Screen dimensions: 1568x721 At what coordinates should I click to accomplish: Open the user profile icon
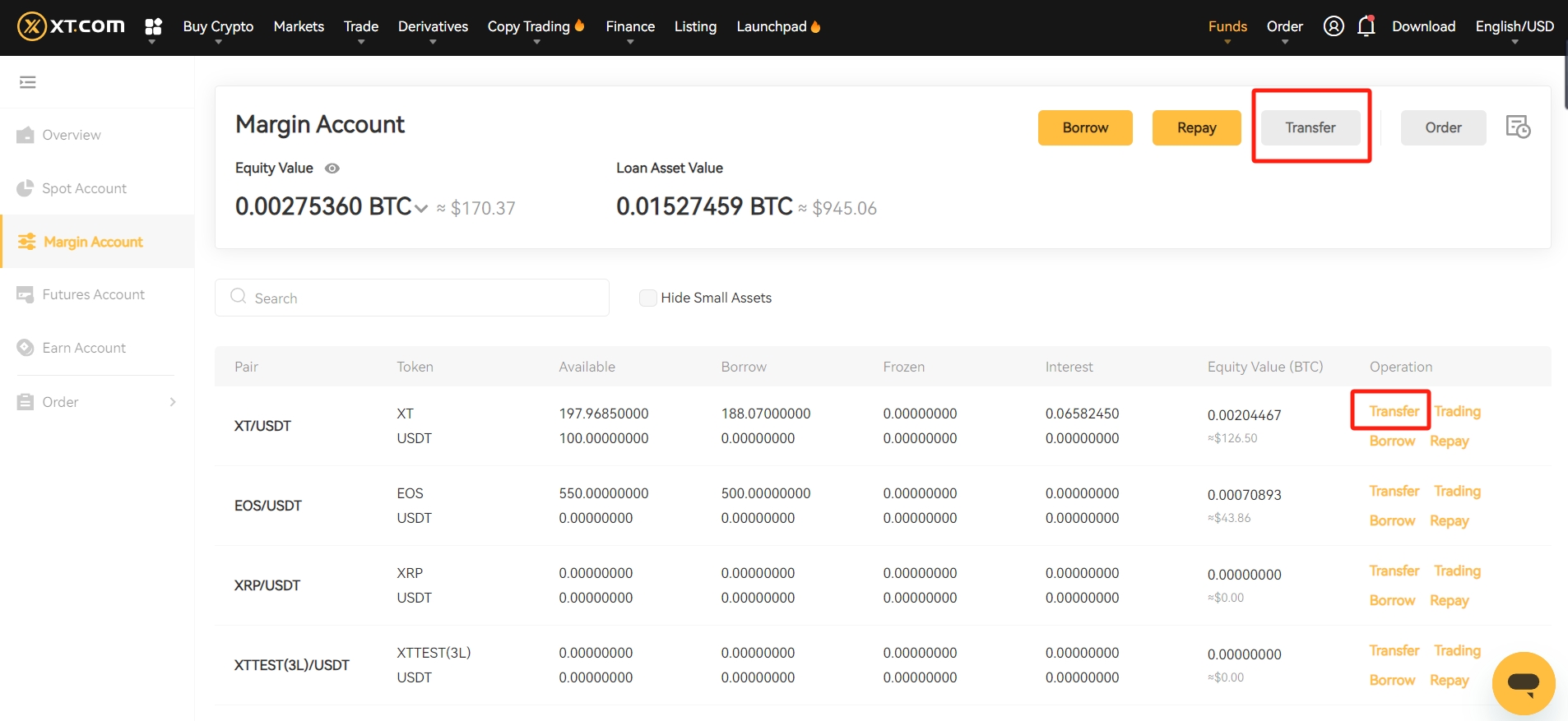(x=1334, y=26)
